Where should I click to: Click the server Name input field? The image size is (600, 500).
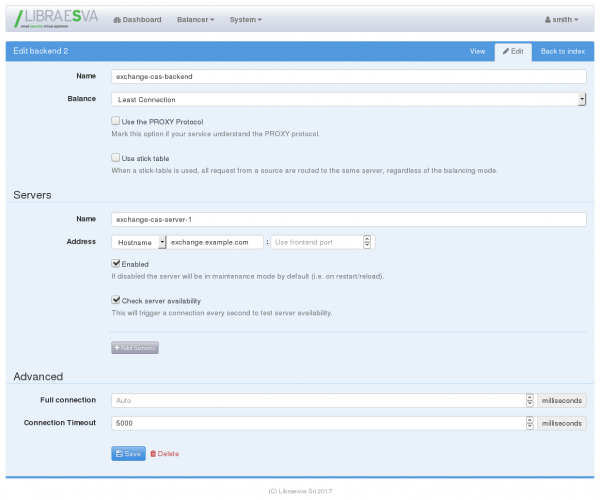[348, 219]
